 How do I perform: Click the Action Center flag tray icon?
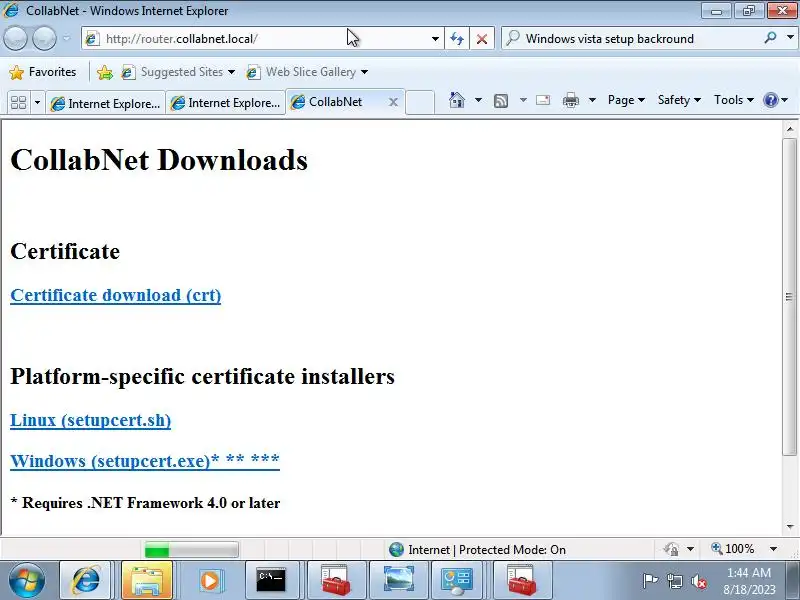click(x=649, y=581)
